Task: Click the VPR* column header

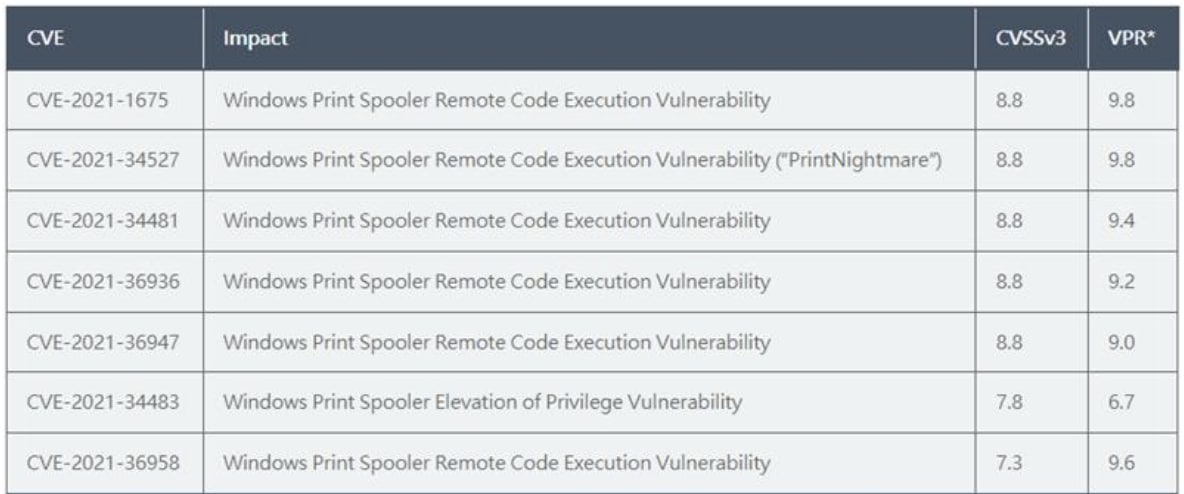Action: point(1132,39)
